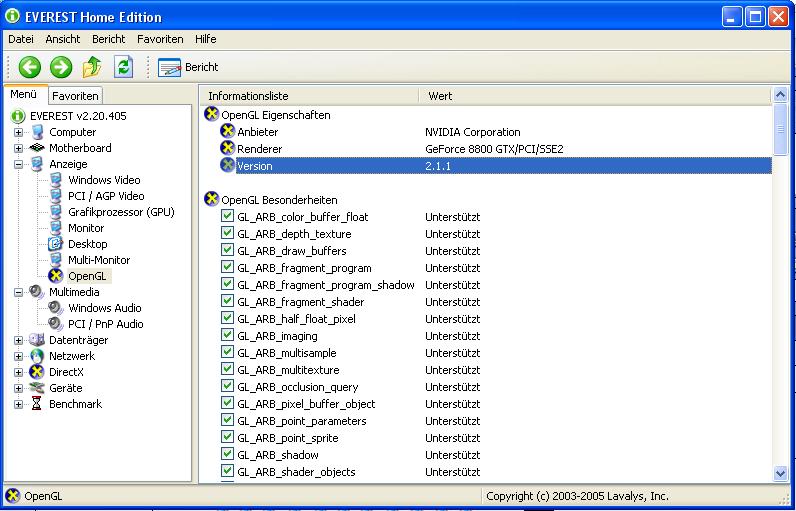The image size is (796, 511).
Task: Select the Anbieter row
Action: pyautogui.click(x=495, y=132)
